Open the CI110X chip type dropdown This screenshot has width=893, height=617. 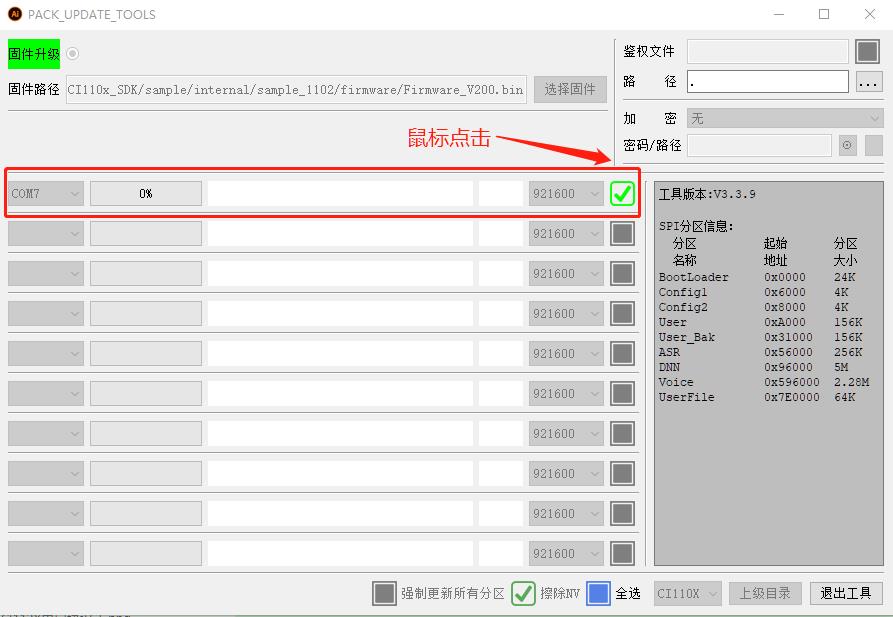pyautogui.click(x=688, y=594)
